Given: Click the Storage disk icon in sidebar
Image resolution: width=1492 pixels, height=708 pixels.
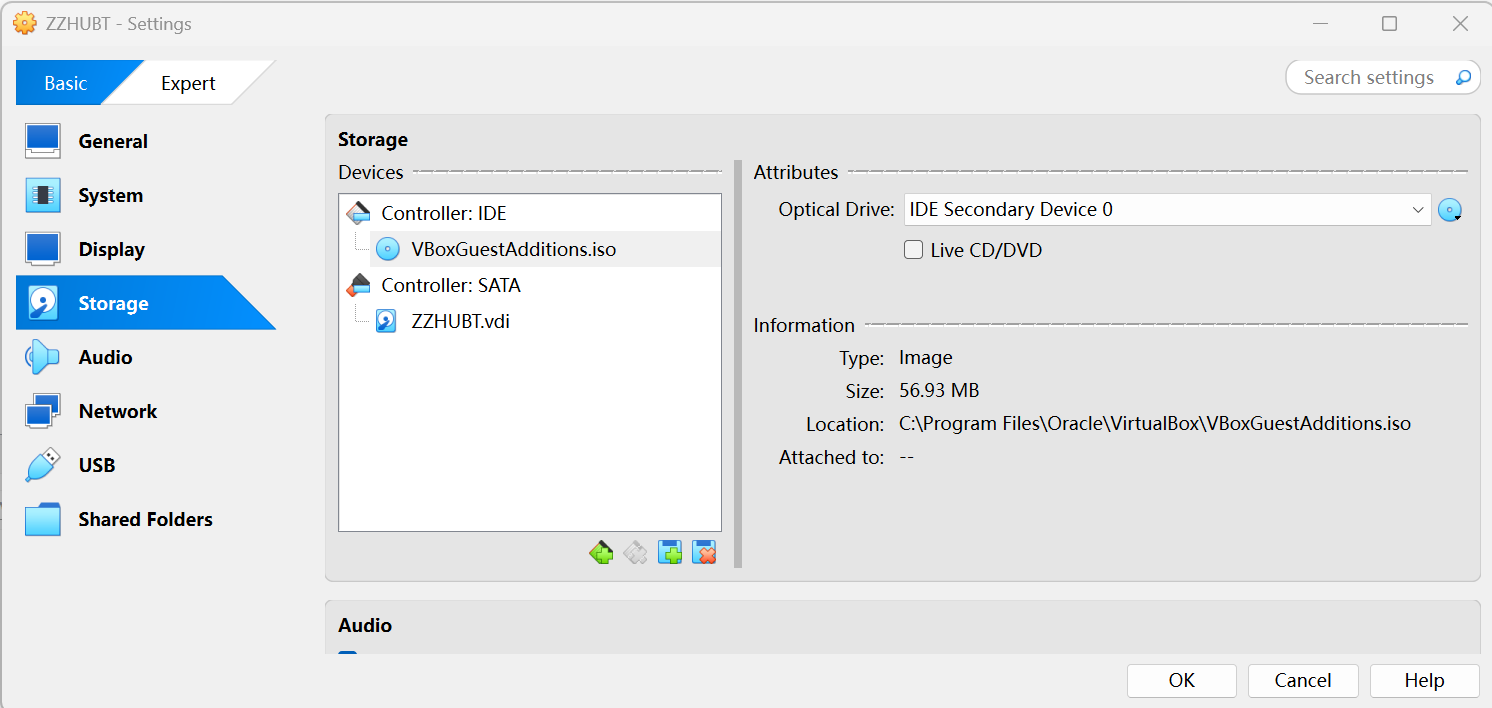Looking at the screenshot, I should click(43, 303).
